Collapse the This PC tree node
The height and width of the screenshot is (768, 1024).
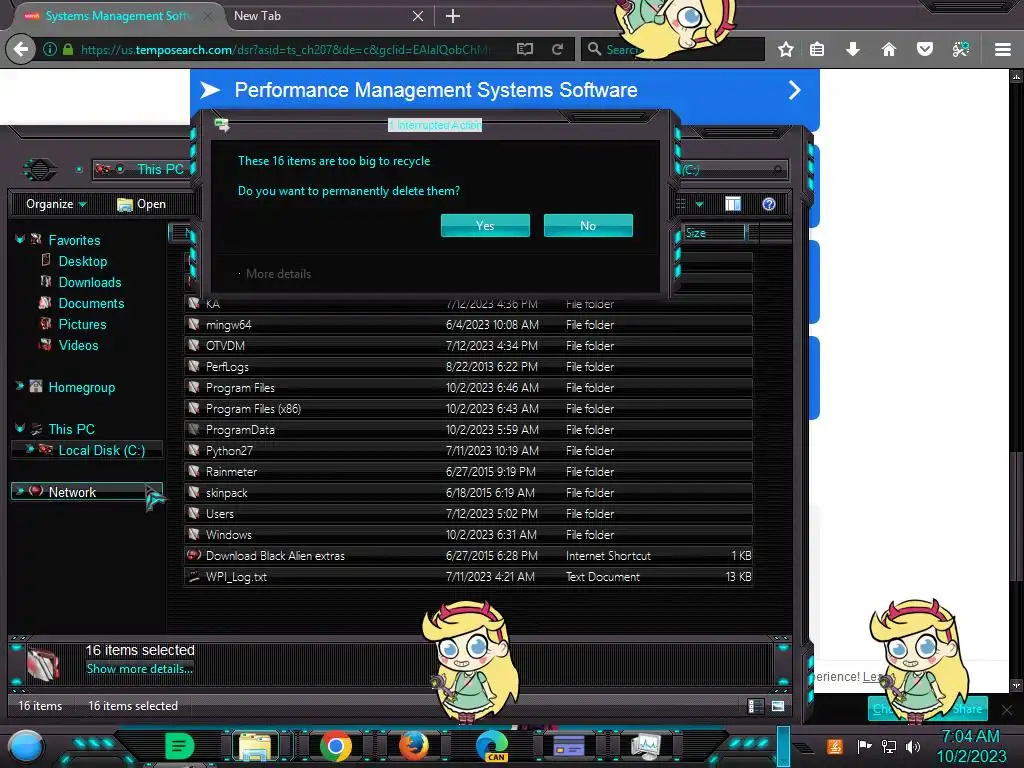click(20, 428)
